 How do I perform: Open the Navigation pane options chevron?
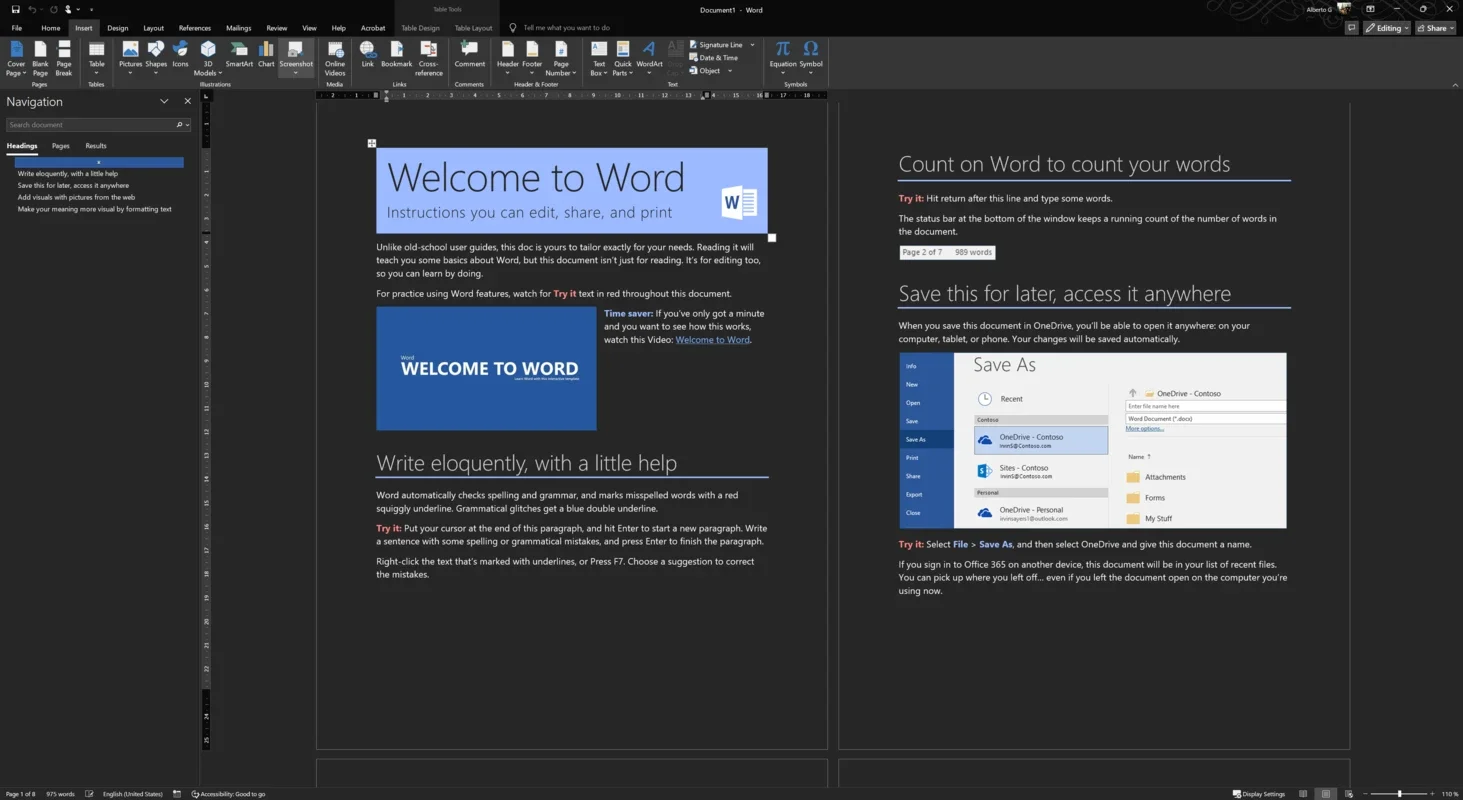click(164, 101)
